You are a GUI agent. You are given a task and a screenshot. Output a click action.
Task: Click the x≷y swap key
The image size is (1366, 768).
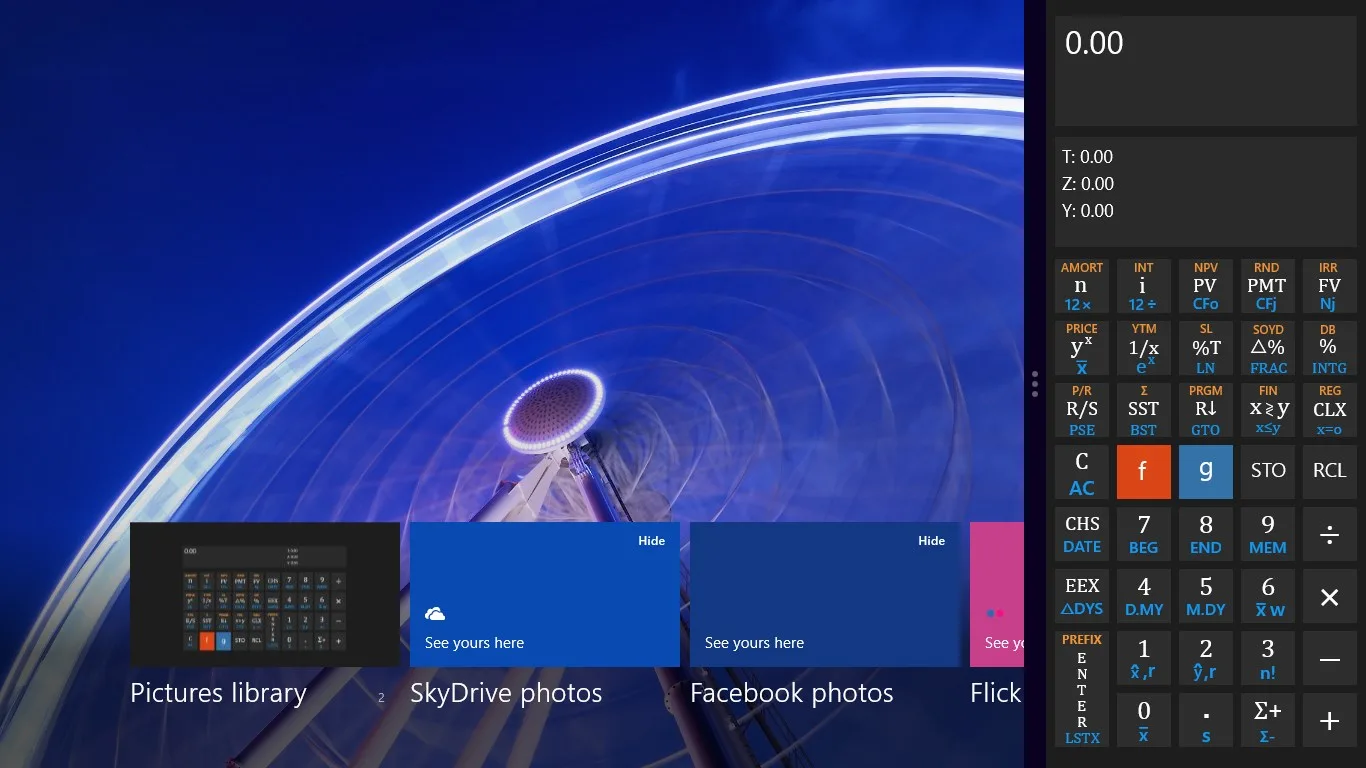(1267, 410)
